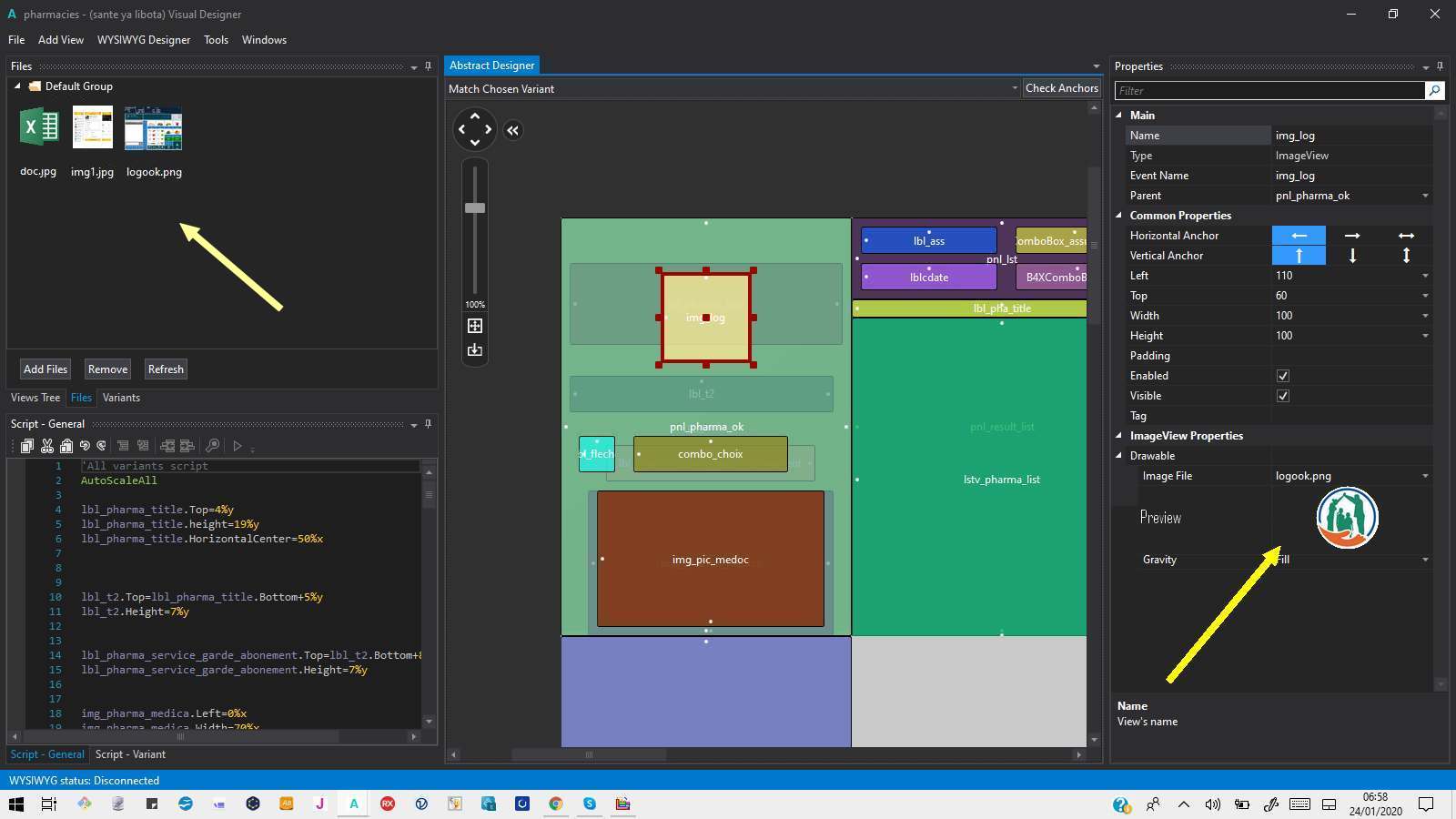
Task: Open the Width value dropdown
Action: (1425, 316)
